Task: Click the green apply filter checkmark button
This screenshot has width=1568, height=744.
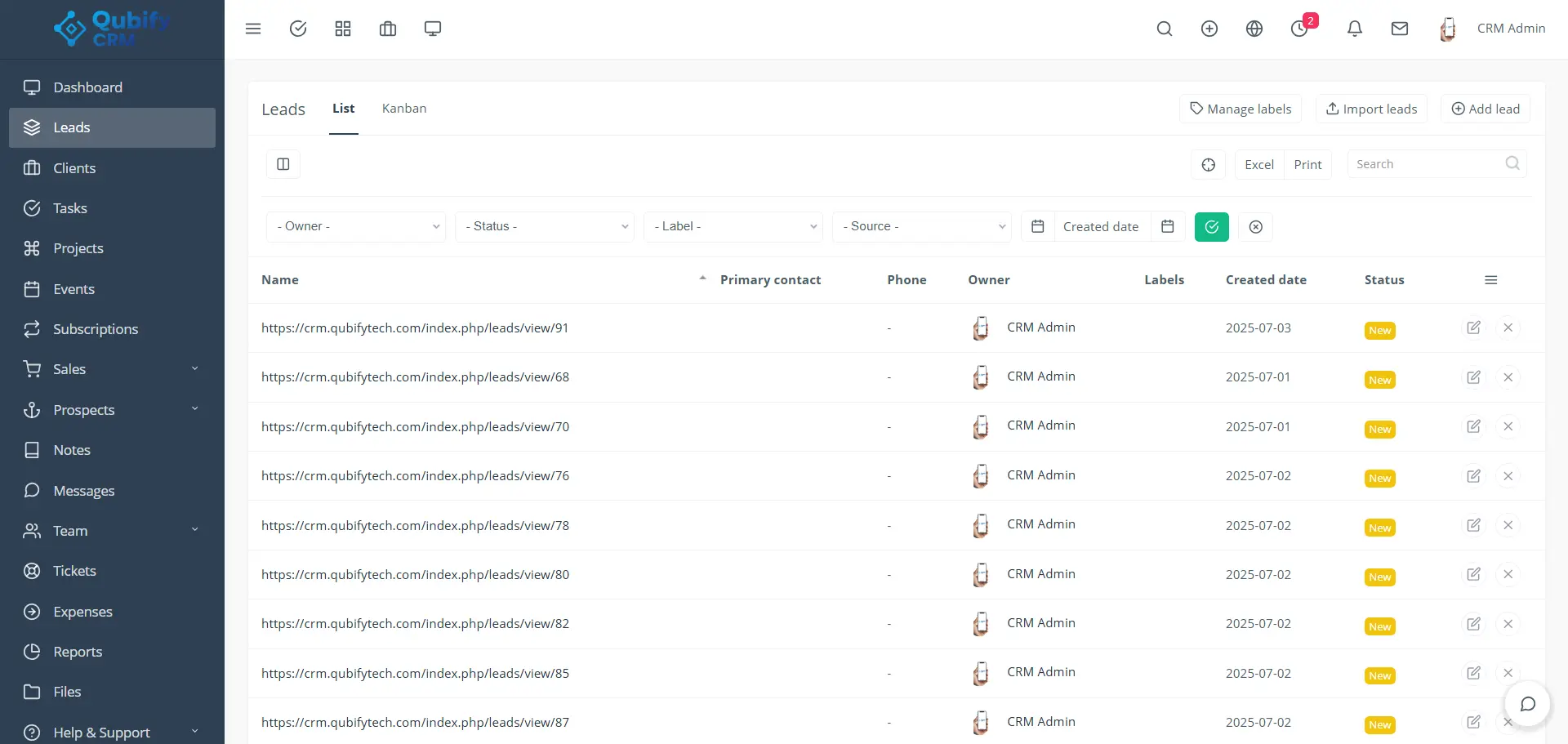Action: coord(1211,227)
